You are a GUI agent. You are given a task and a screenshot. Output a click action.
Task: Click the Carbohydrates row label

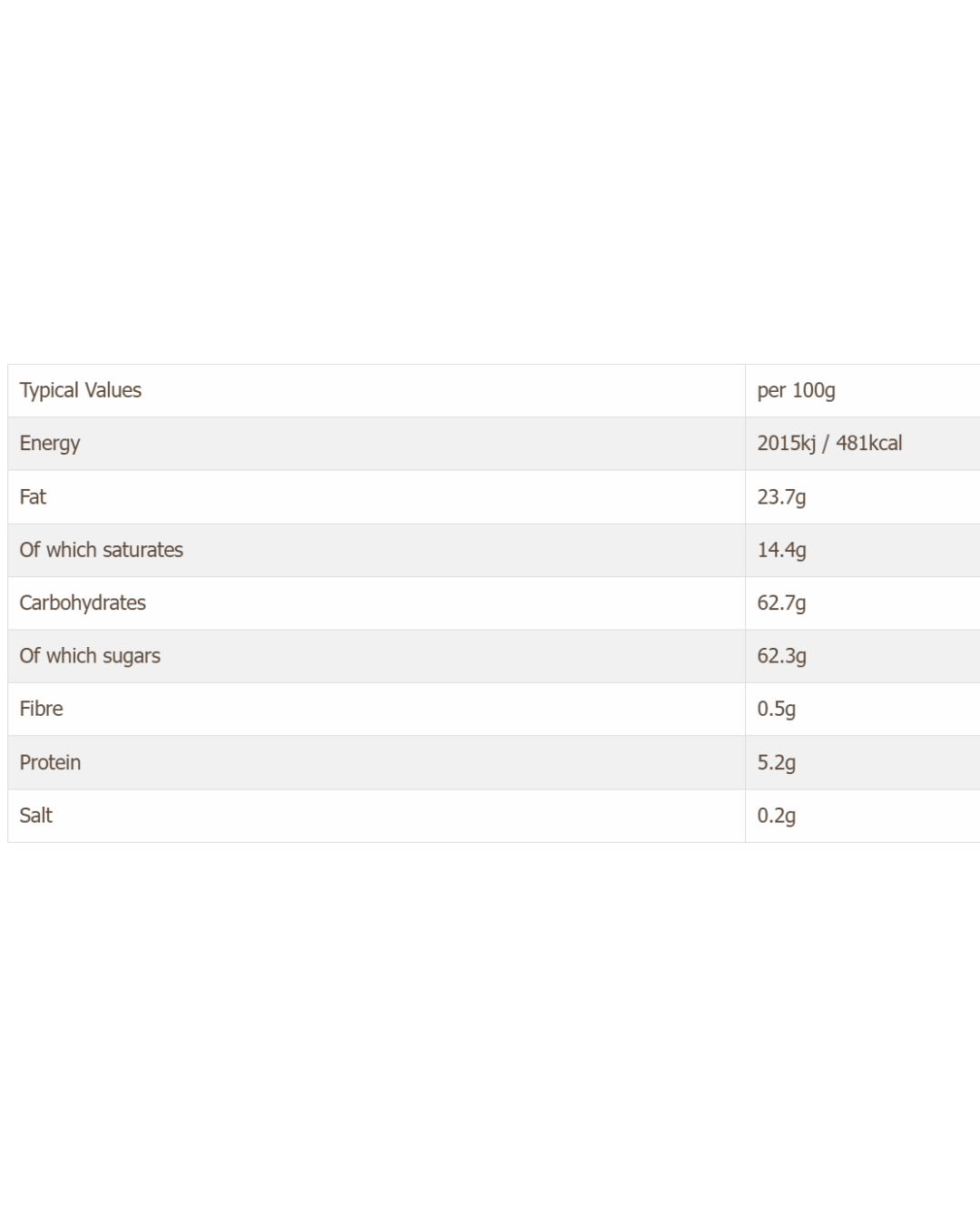click(83, 603)
